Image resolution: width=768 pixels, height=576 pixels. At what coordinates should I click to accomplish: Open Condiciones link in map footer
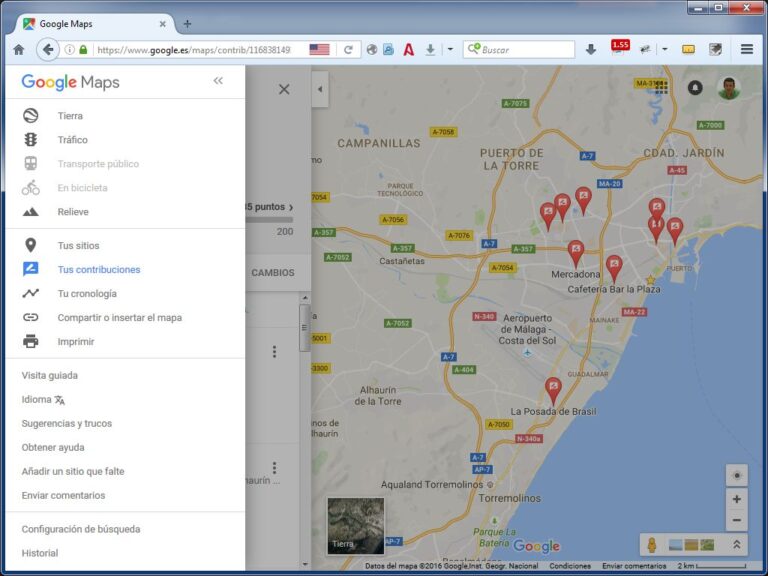(570, 566)
